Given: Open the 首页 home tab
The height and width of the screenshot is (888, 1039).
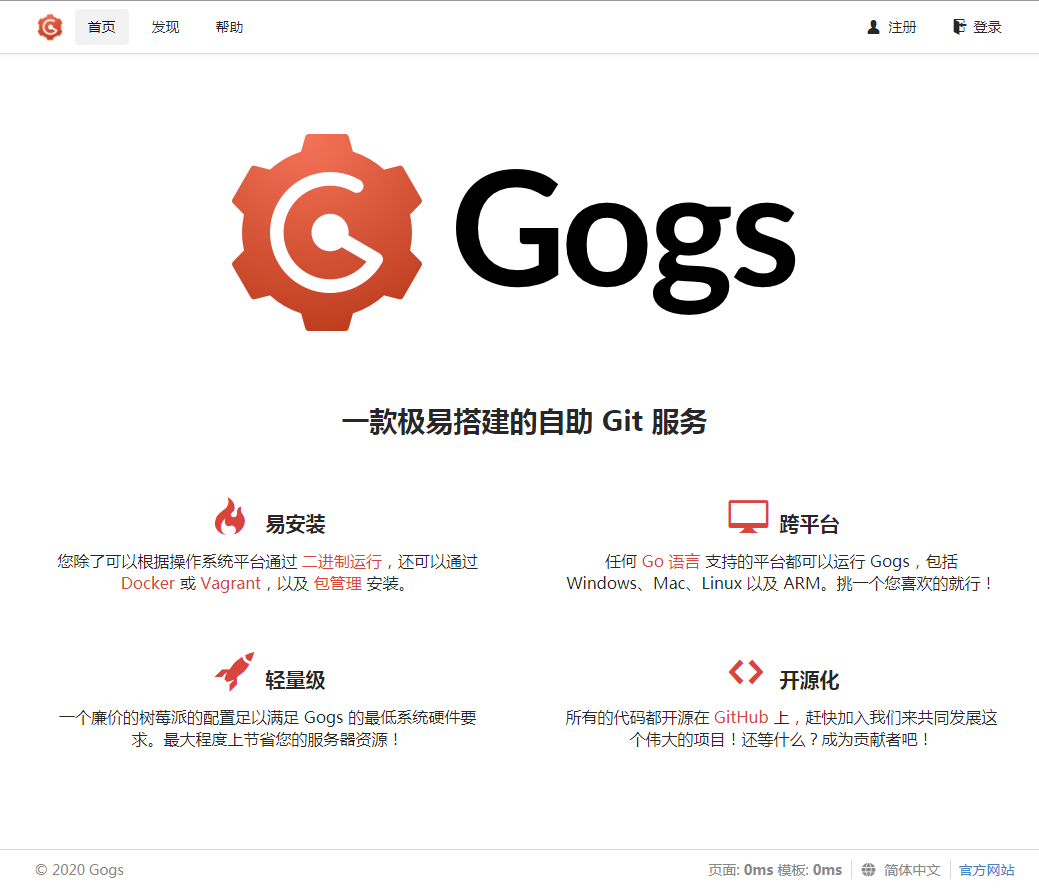Looking at the screenshot, I should [x=101, y=27].
